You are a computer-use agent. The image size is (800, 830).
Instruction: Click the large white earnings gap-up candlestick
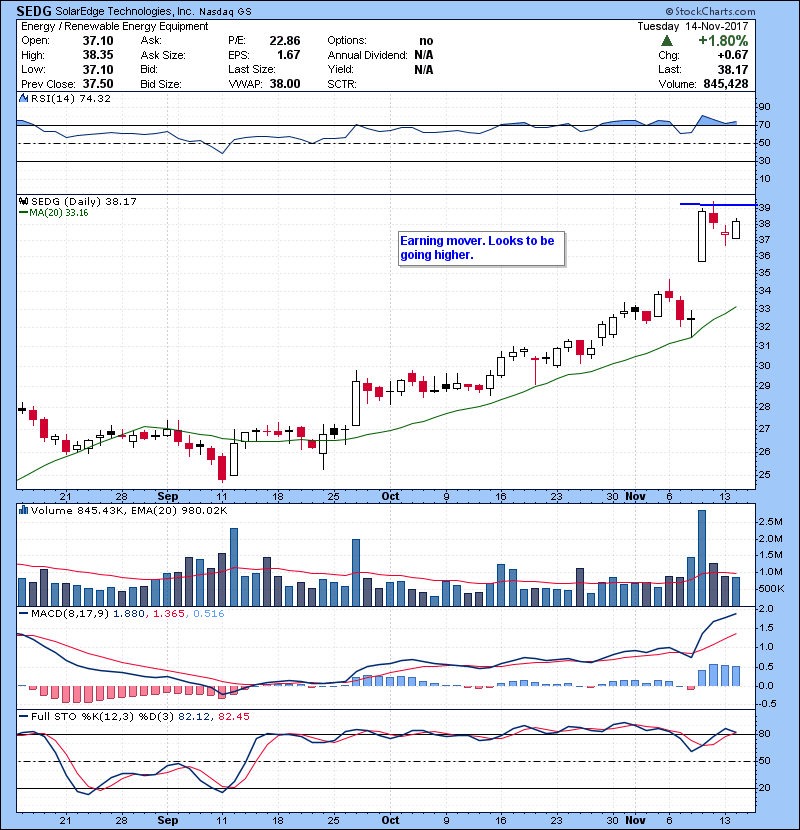pyautogui.click(x=702, y=236)
